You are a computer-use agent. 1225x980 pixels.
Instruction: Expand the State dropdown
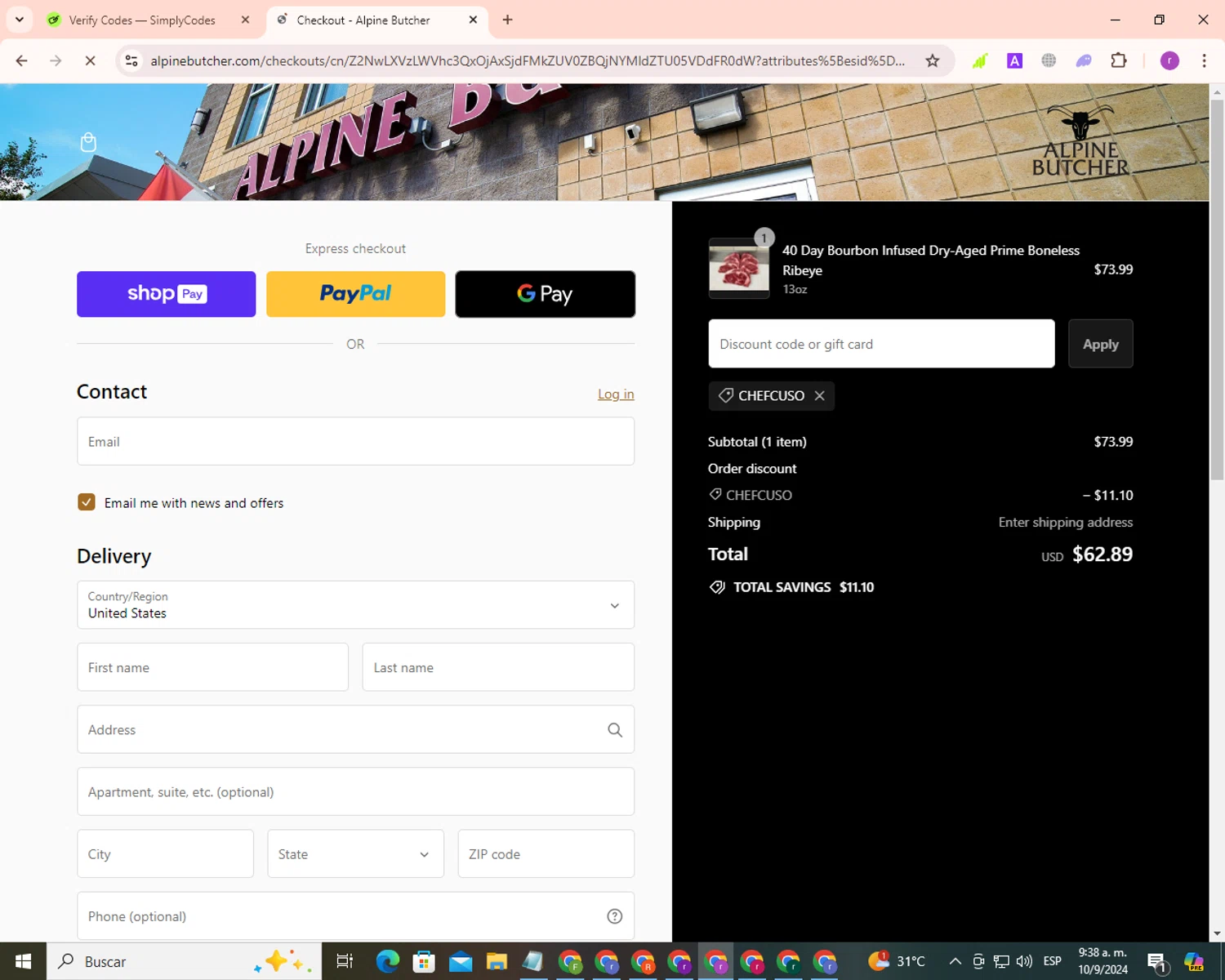coord(355,854)
